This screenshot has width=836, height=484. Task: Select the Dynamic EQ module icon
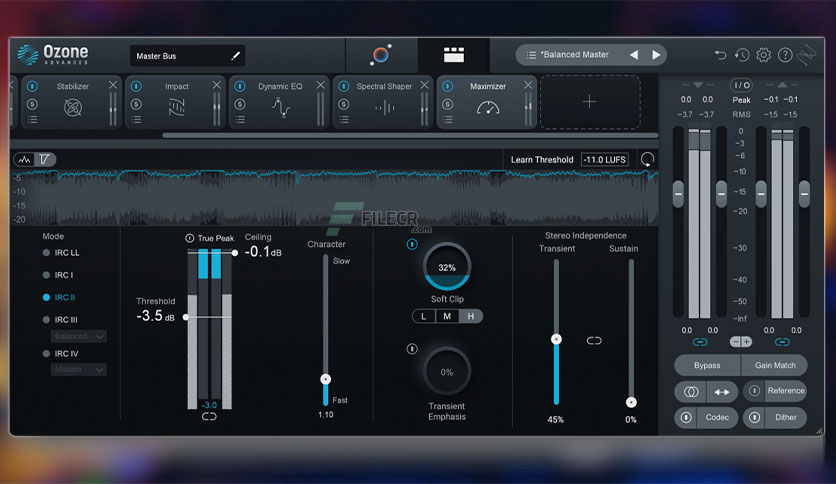pyautogui.click(x=280, y=108)
